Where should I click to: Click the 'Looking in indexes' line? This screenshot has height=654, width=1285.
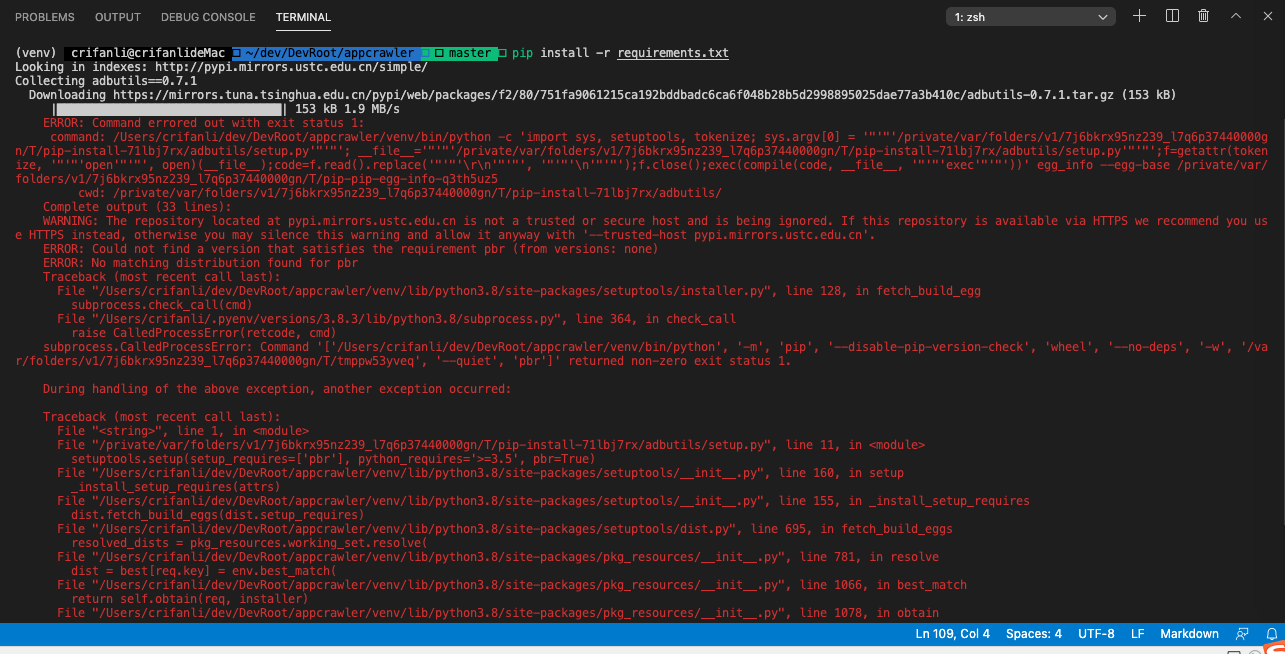pyautogui.click(x=221, y=67)
